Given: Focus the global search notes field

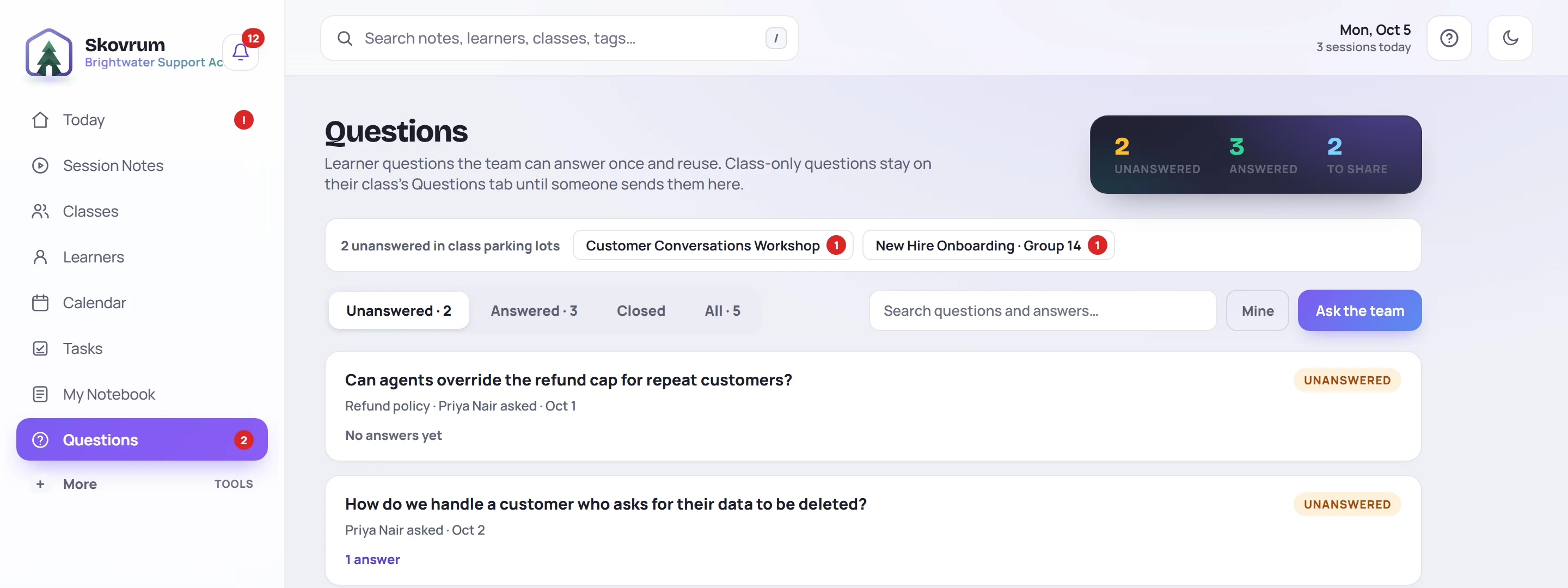Looking at the screenshot, I should [x=559, y=38].
